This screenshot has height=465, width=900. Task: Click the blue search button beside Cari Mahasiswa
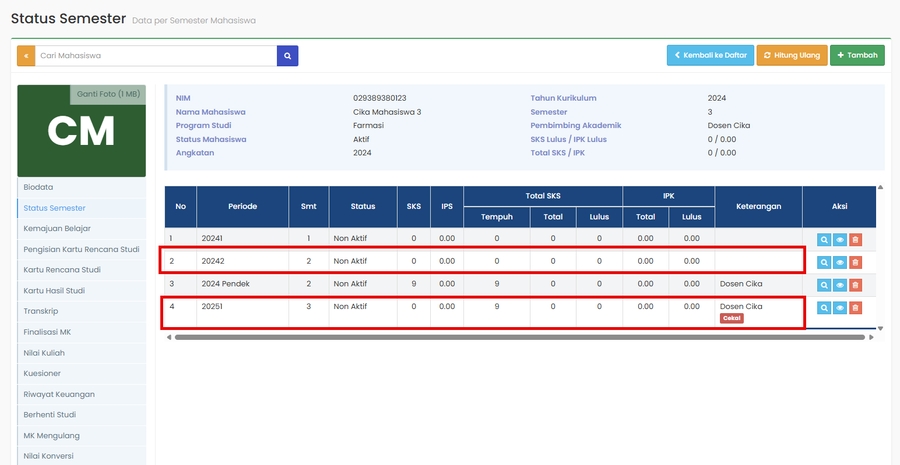click(x=287, y=56)
